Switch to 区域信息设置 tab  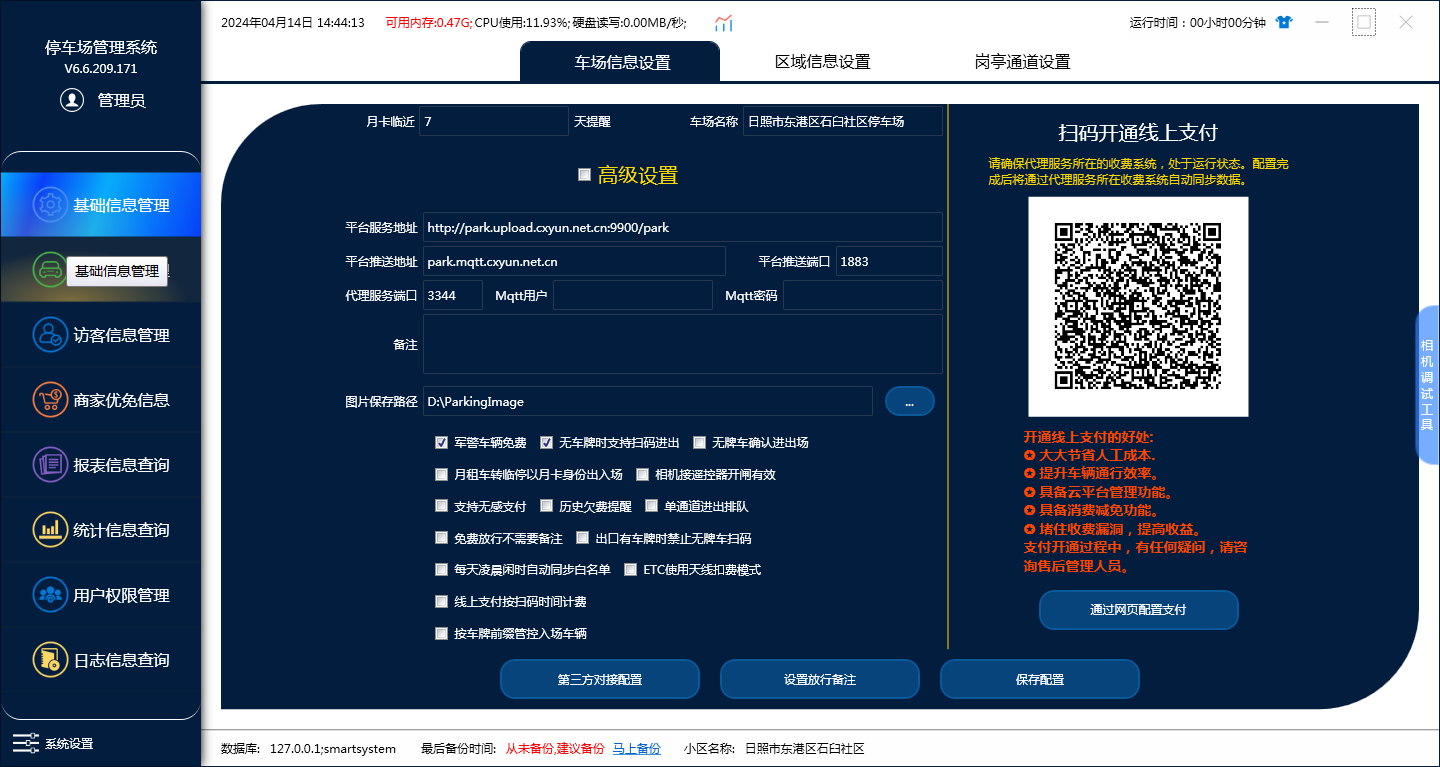pyautogui.click(x=822, y=62)
